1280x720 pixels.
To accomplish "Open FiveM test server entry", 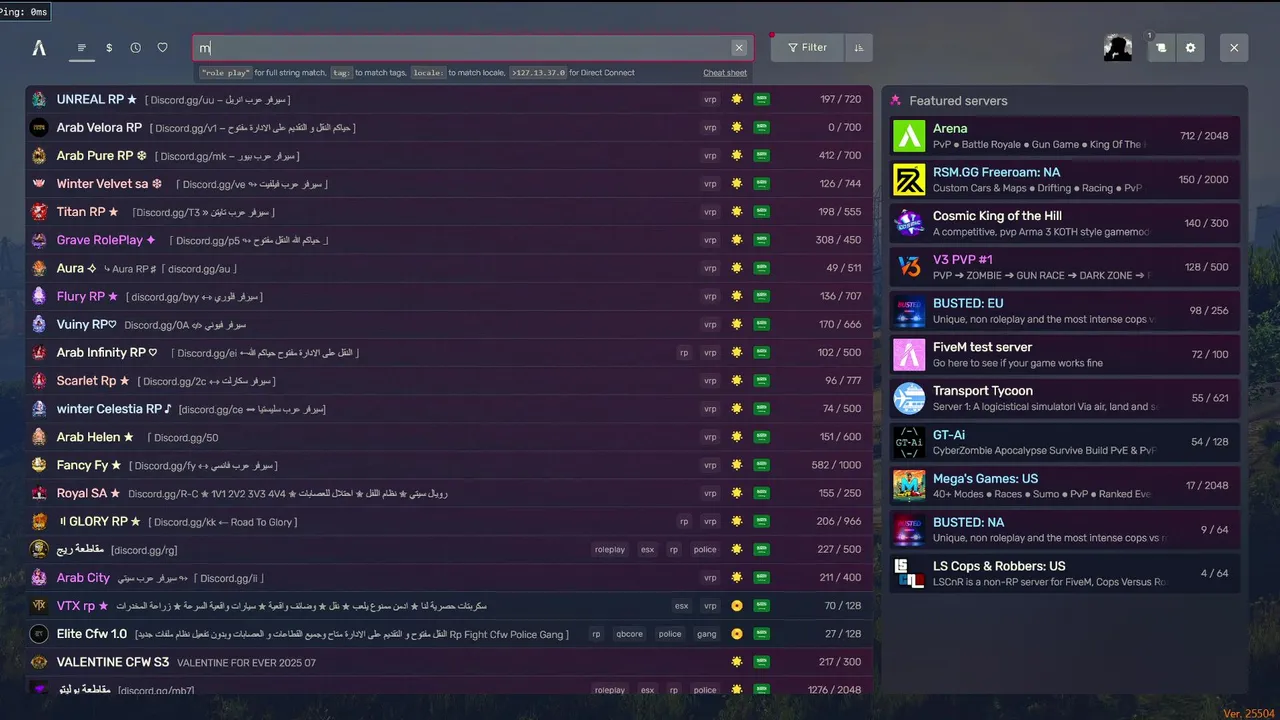I will coord(1065,355).
